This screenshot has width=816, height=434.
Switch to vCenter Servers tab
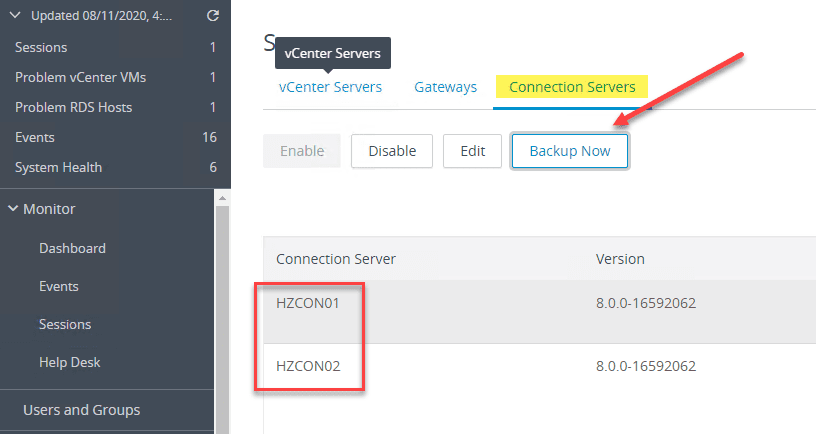tap(330, 87)
